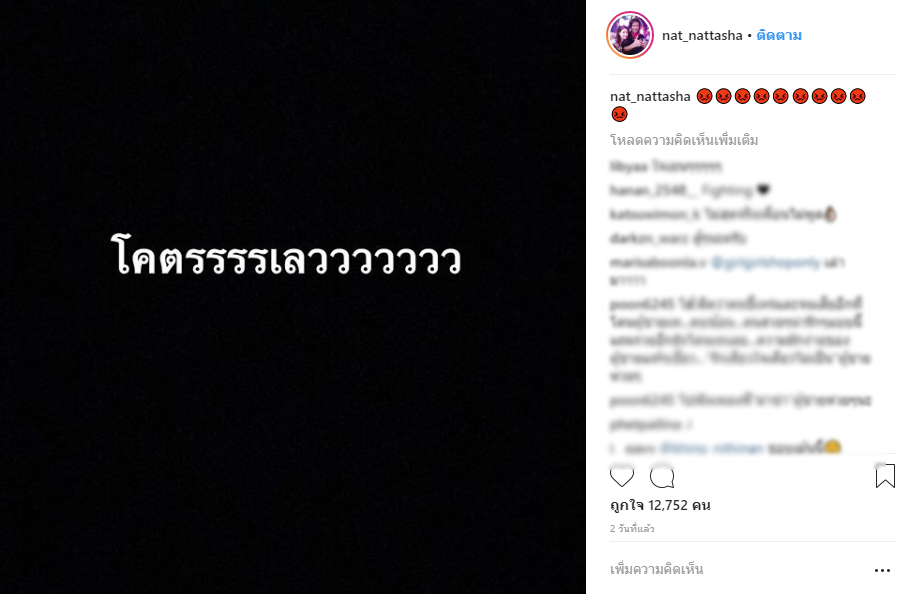The image size is (899, 594).
Task: Open nat_nattasha username in the header
Action: (x=702, y=36)
